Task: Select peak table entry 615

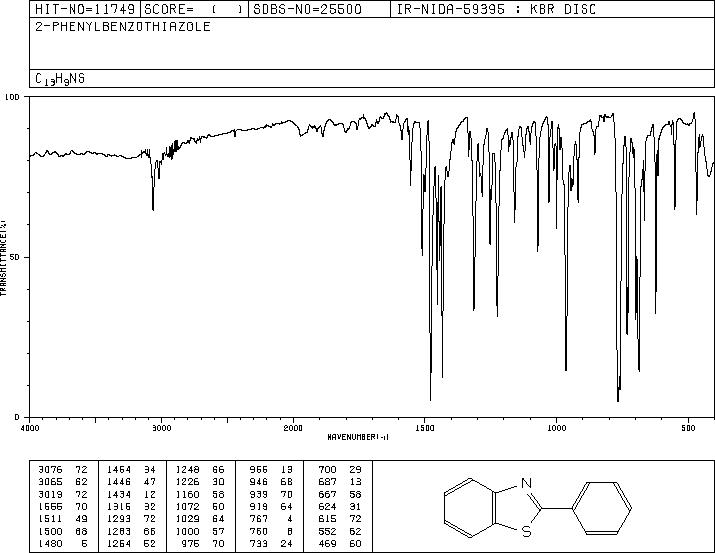Action: pyautogui.click(x=340, y=519)
